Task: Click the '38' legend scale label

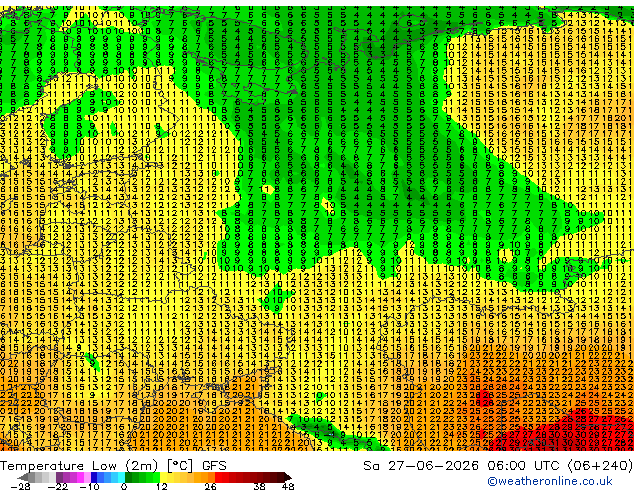Action: [260, 486]
